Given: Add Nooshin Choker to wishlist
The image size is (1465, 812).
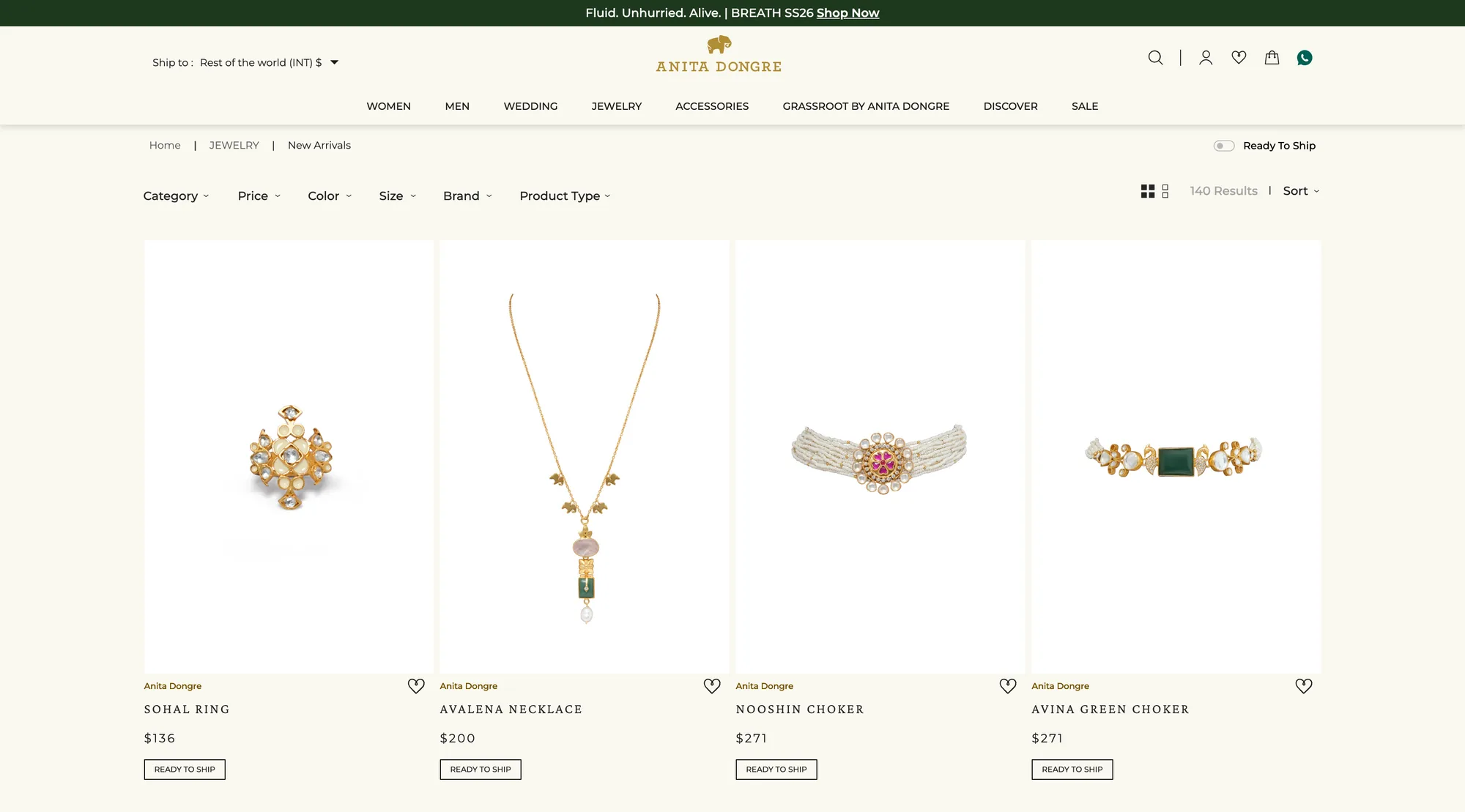Looking at the screenshot, I should click(x=1008, y=686).
